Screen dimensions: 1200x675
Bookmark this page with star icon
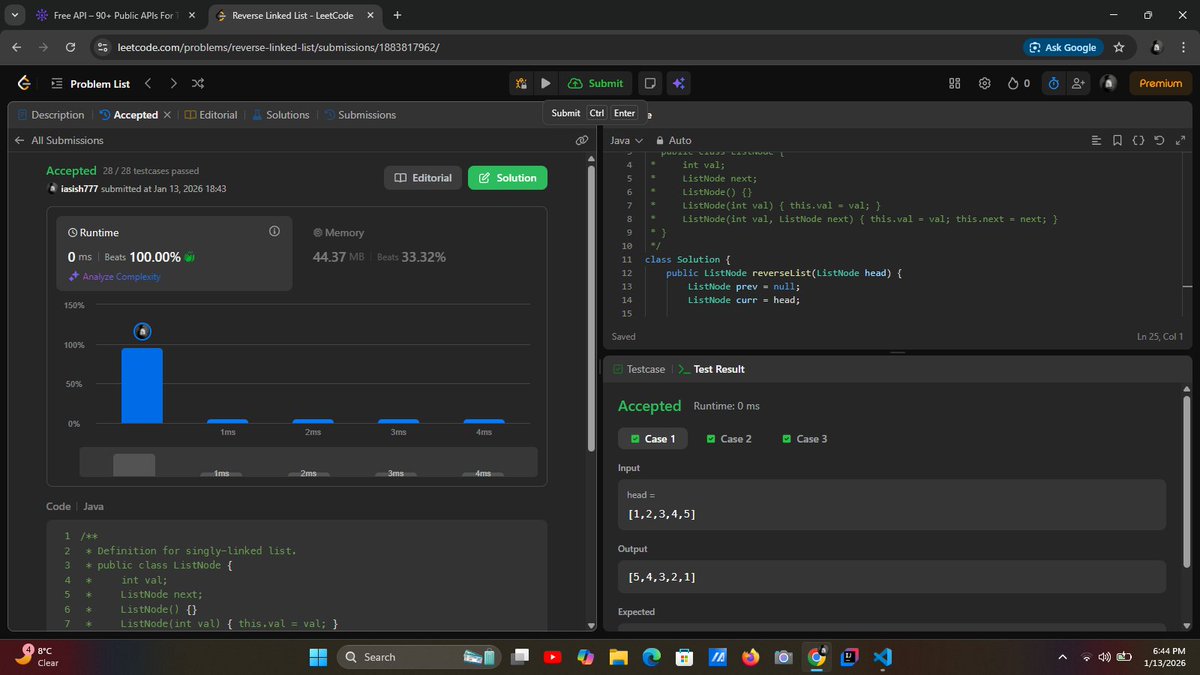tap(1119, 47)
